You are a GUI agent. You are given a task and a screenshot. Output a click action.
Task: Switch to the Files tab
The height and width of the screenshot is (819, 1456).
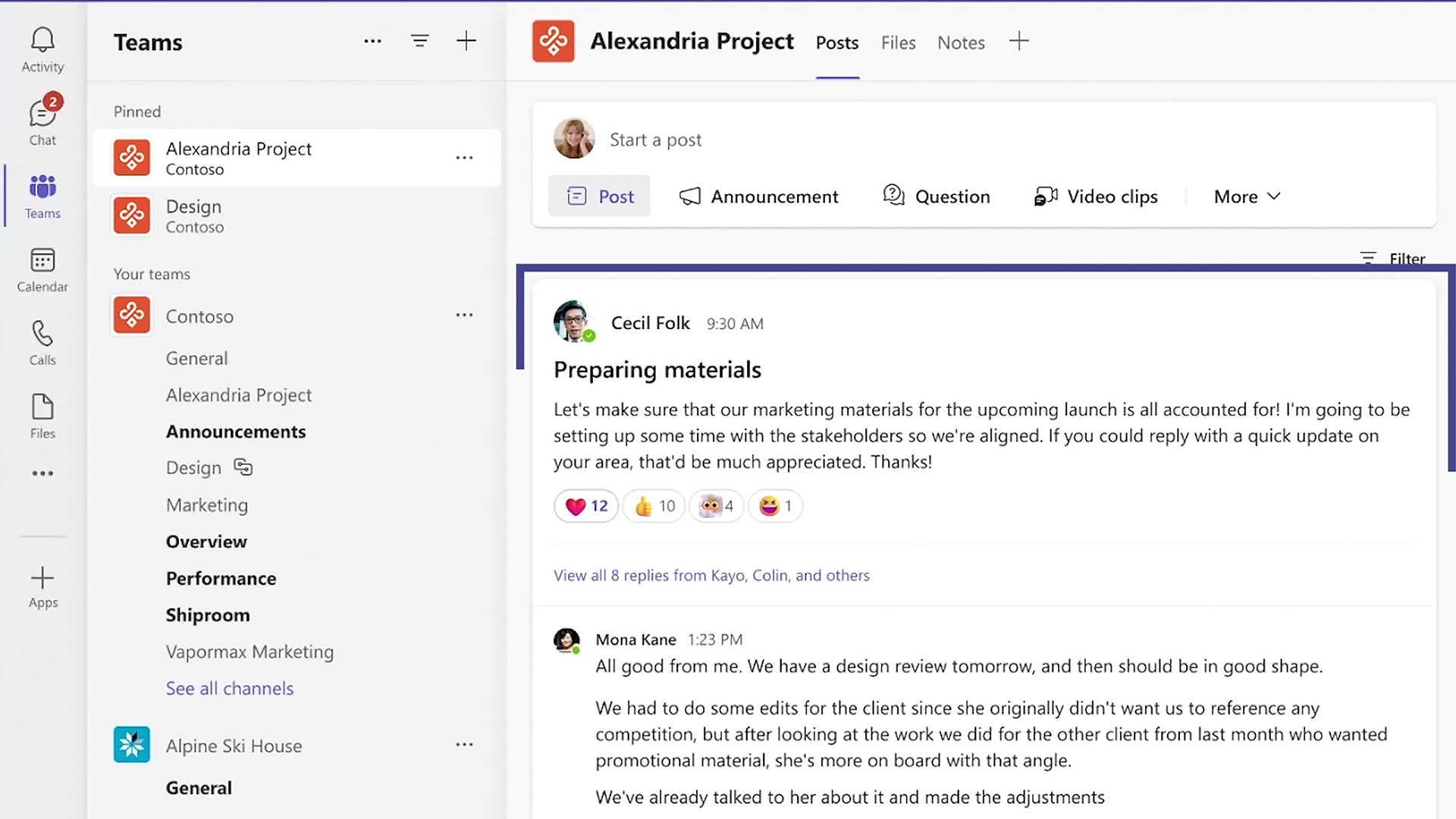[x=898, y=42]
